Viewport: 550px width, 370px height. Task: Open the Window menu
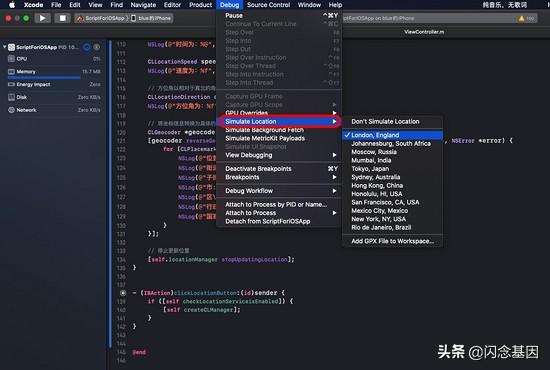(x=309, y=5)
